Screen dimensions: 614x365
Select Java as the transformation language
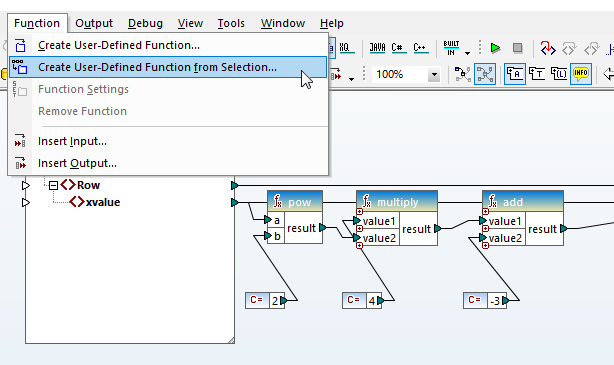377,48
